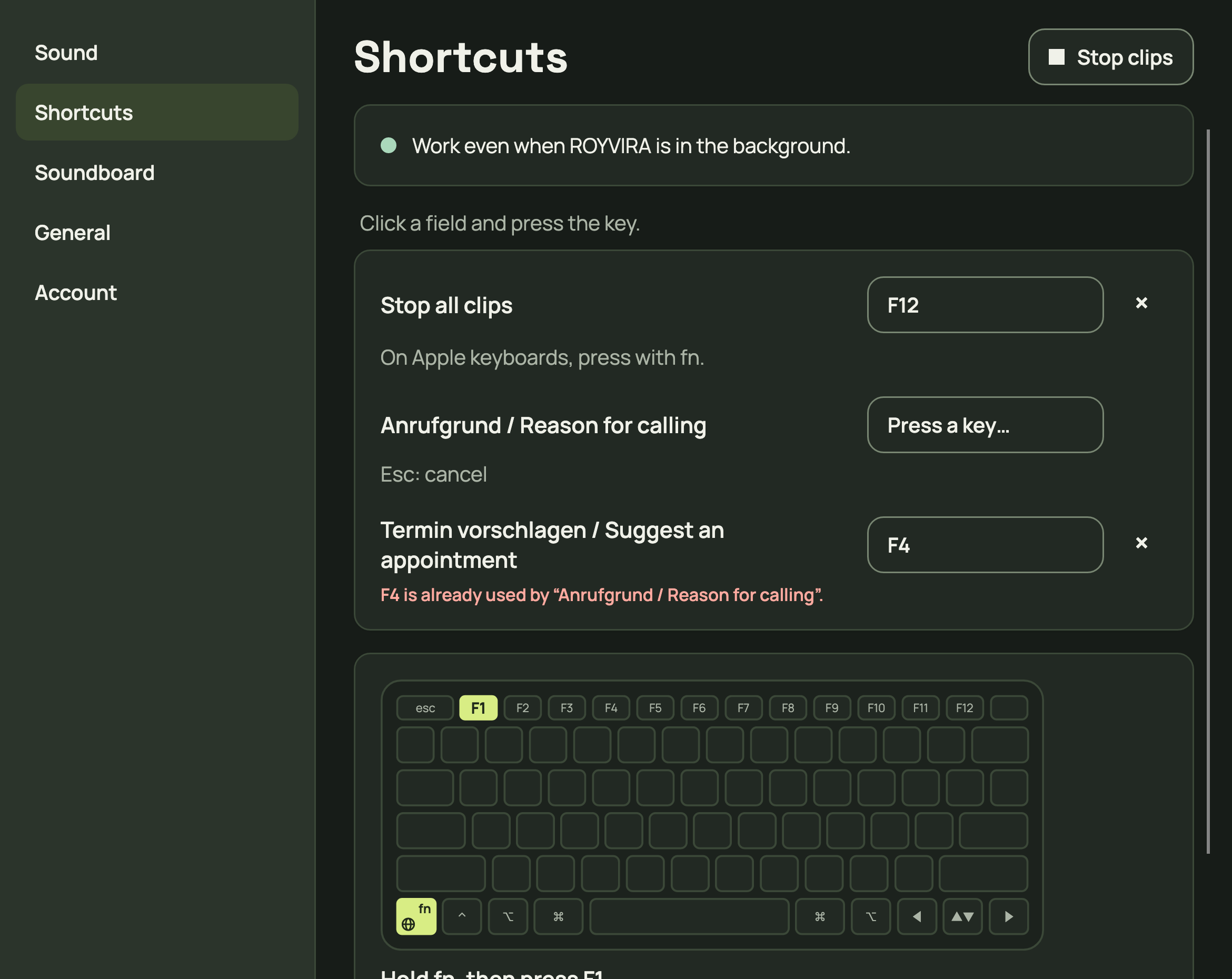This screenshot has width=1232, height=979.
Task: Click the space bar on the keyboard diagram
Action: (689, 916)
